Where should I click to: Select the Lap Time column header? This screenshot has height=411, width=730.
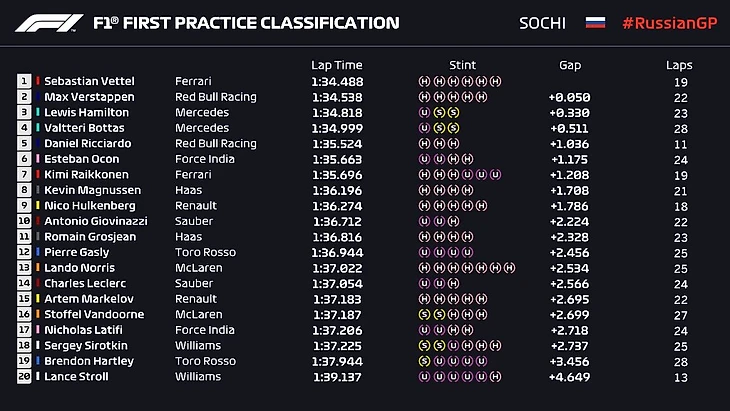[336, 64]
